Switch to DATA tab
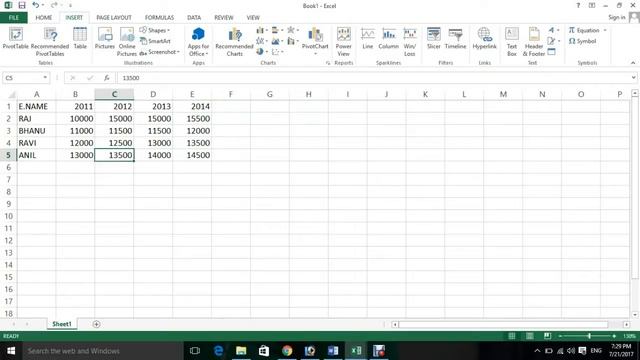The width and height of the screenshot is (640, 360). [x=194, y=18]
